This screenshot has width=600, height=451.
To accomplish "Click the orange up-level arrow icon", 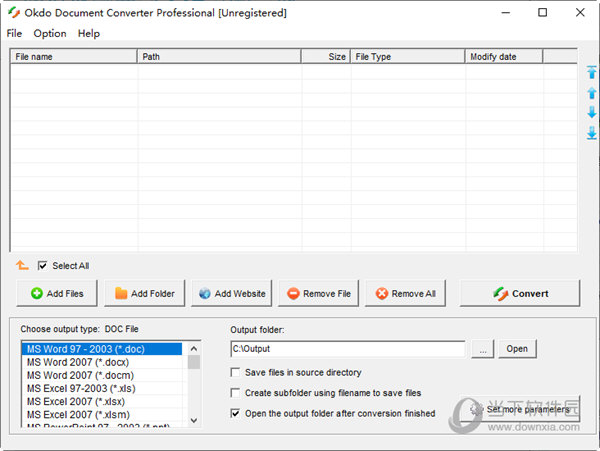I will 22,265.
